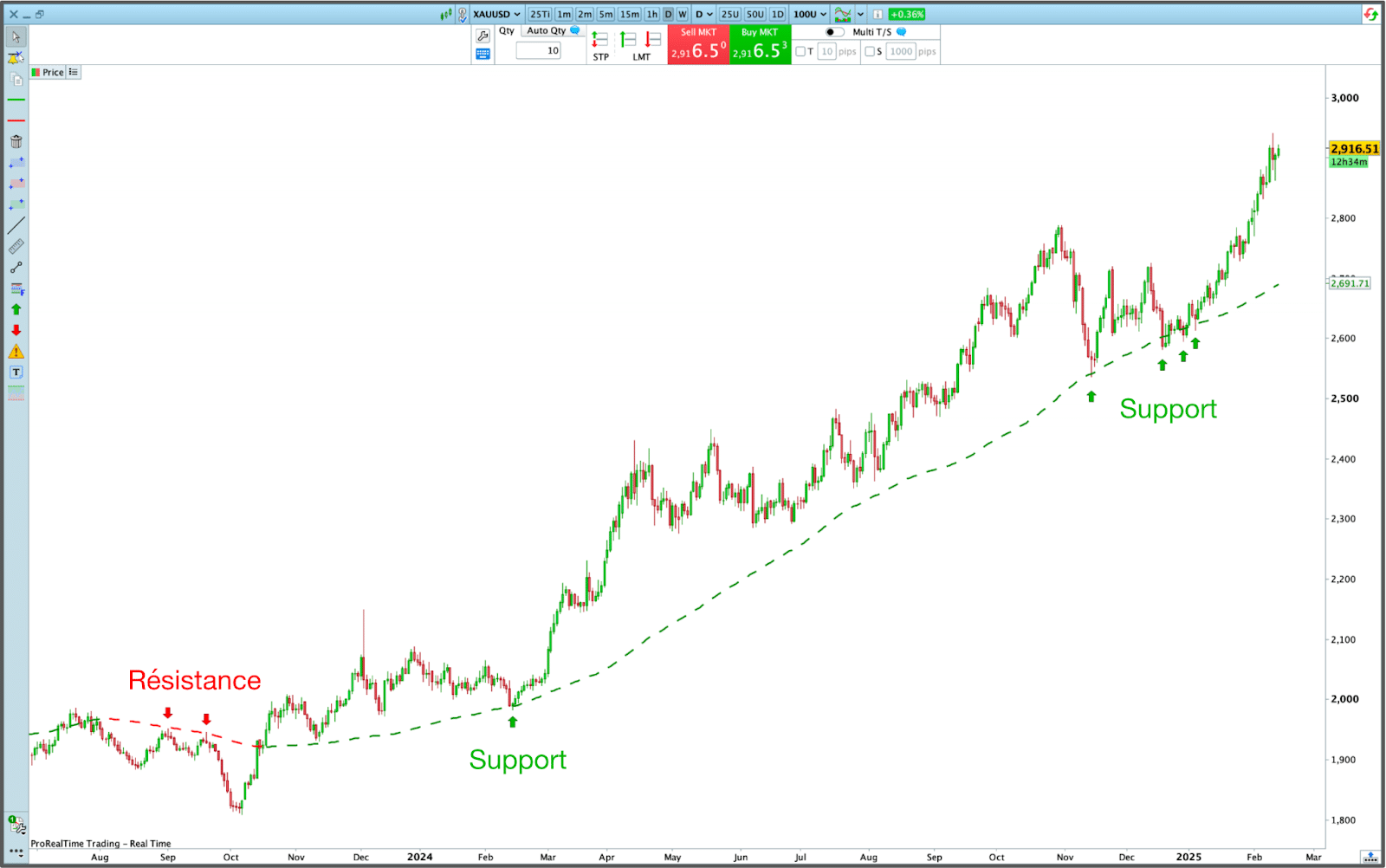Click the Buy MKT button
The image size is (1386, 868).
pos(760,45)
